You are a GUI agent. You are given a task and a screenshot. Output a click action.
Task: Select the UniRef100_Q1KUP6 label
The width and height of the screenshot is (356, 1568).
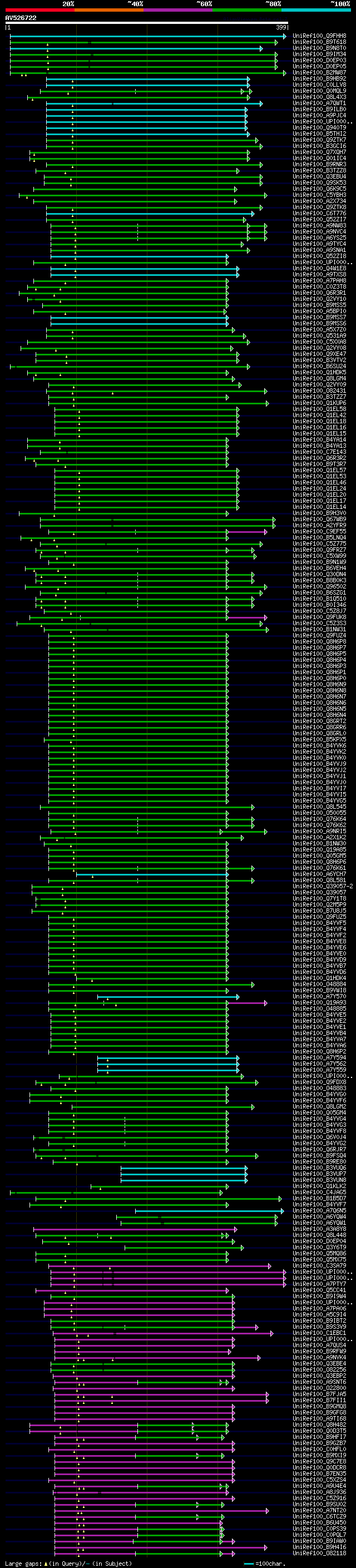tap(319, 403)
